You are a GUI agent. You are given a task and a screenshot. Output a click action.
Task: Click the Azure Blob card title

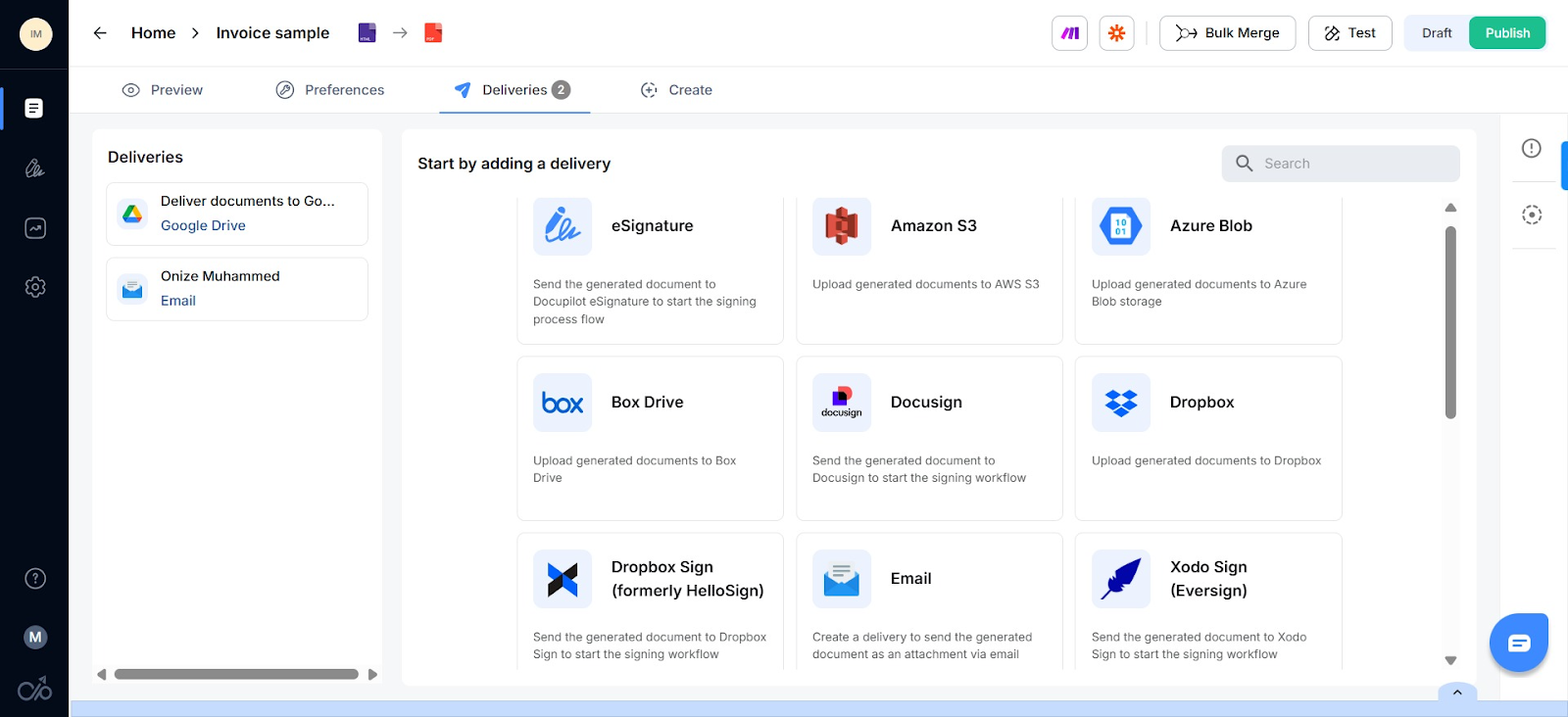(1211, 226)
